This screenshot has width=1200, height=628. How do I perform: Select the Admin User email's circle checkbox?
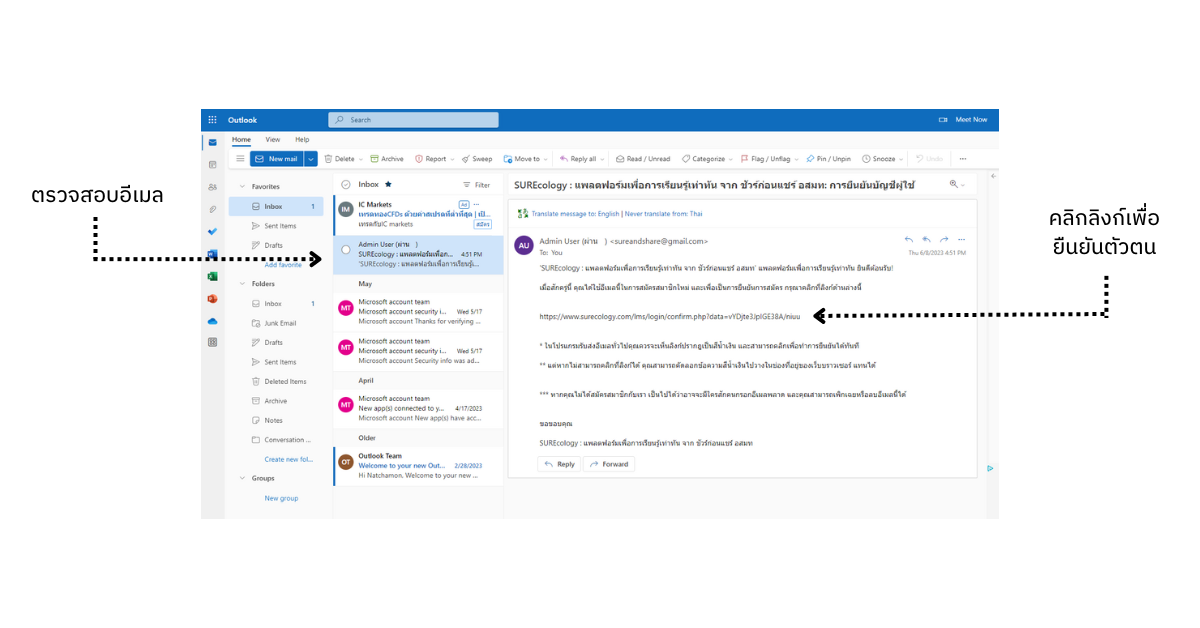click(346, 249)
